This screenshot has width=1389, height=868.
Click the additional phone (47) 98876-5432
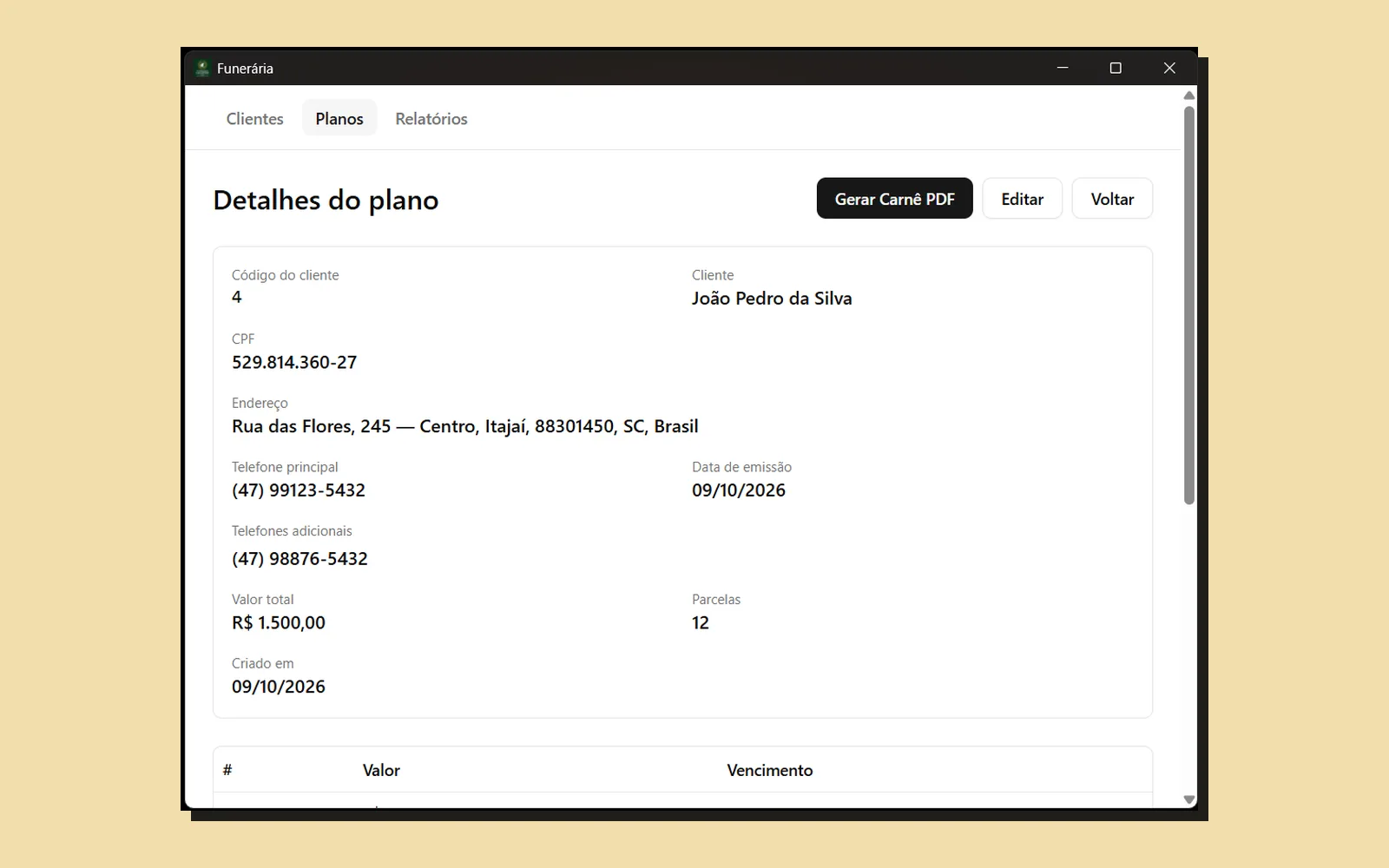[300, 559]
